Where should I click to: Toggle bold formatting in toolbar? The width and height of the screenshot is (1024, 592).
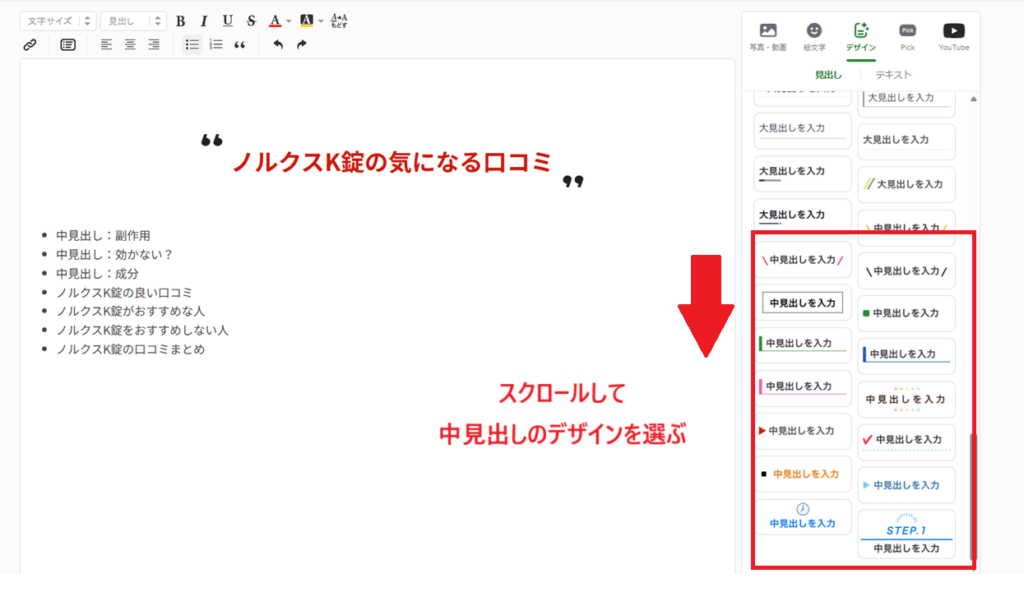[x=180, y=21]
